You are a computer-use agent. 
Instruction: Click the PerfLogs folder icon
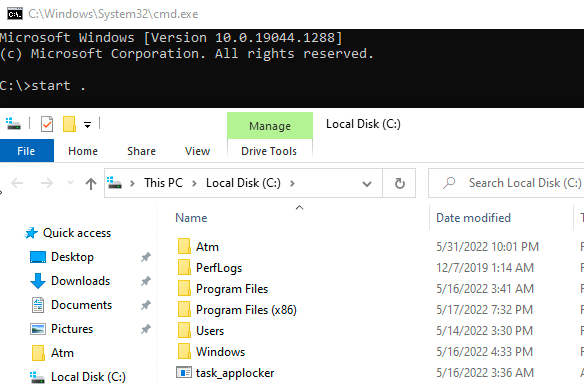[184, 267]
